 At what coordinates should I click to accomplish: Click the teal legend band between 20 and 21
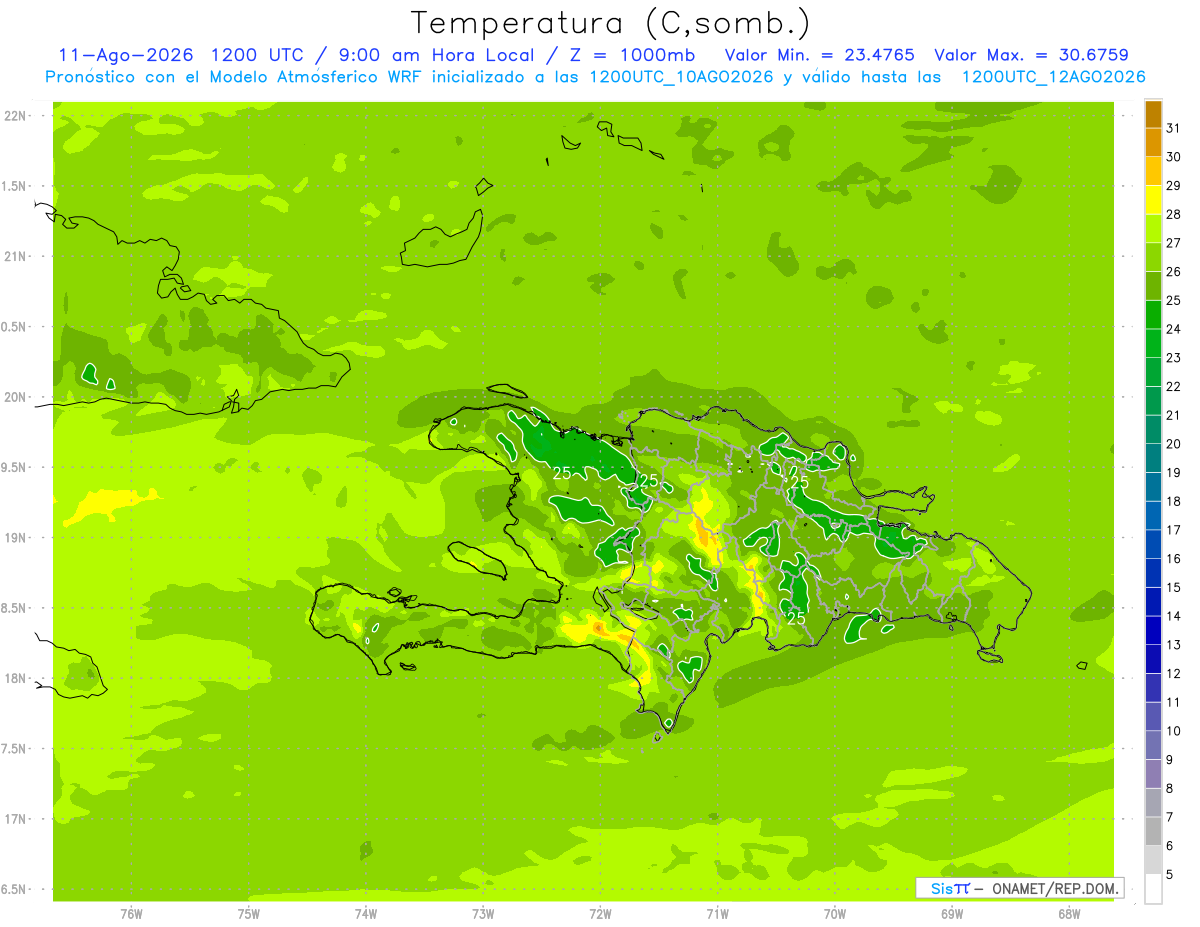pyautogui.click(x=1153, y=429)
